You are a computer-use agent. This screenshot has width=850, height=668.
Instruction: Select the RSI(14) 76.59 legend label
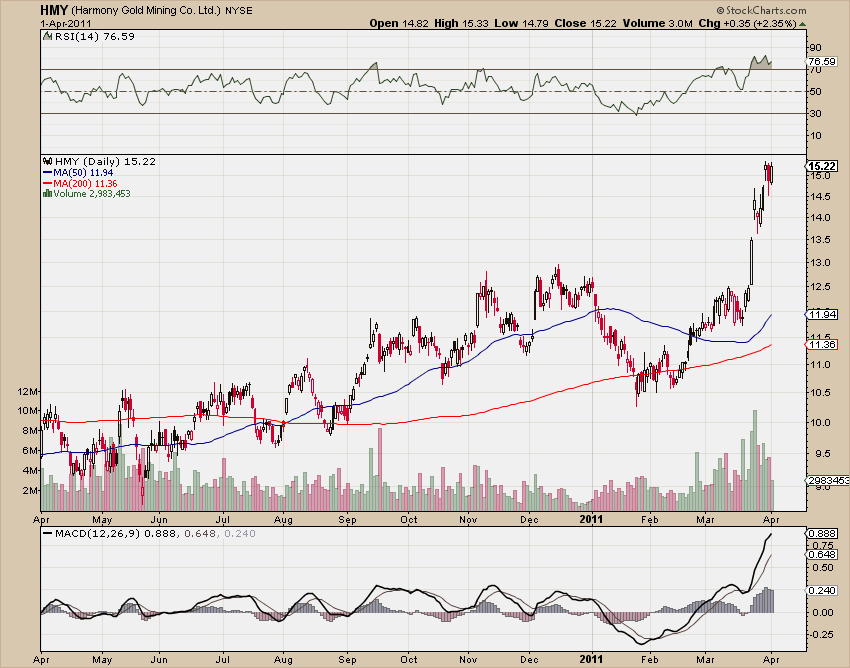click(x=94, y=36)
